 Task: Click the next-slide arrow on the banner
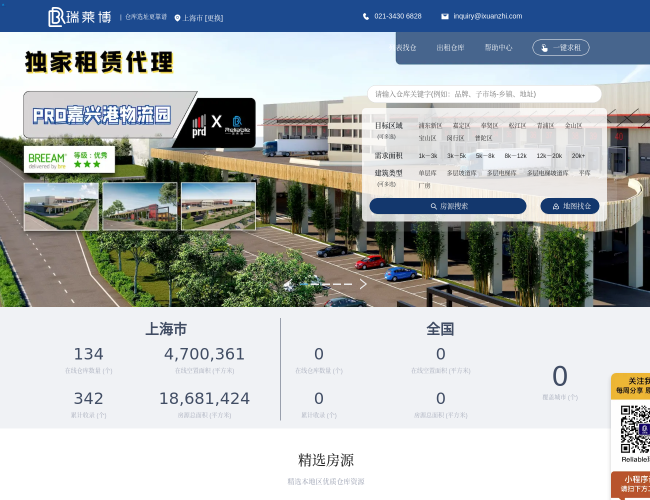[x=363, y=284]
